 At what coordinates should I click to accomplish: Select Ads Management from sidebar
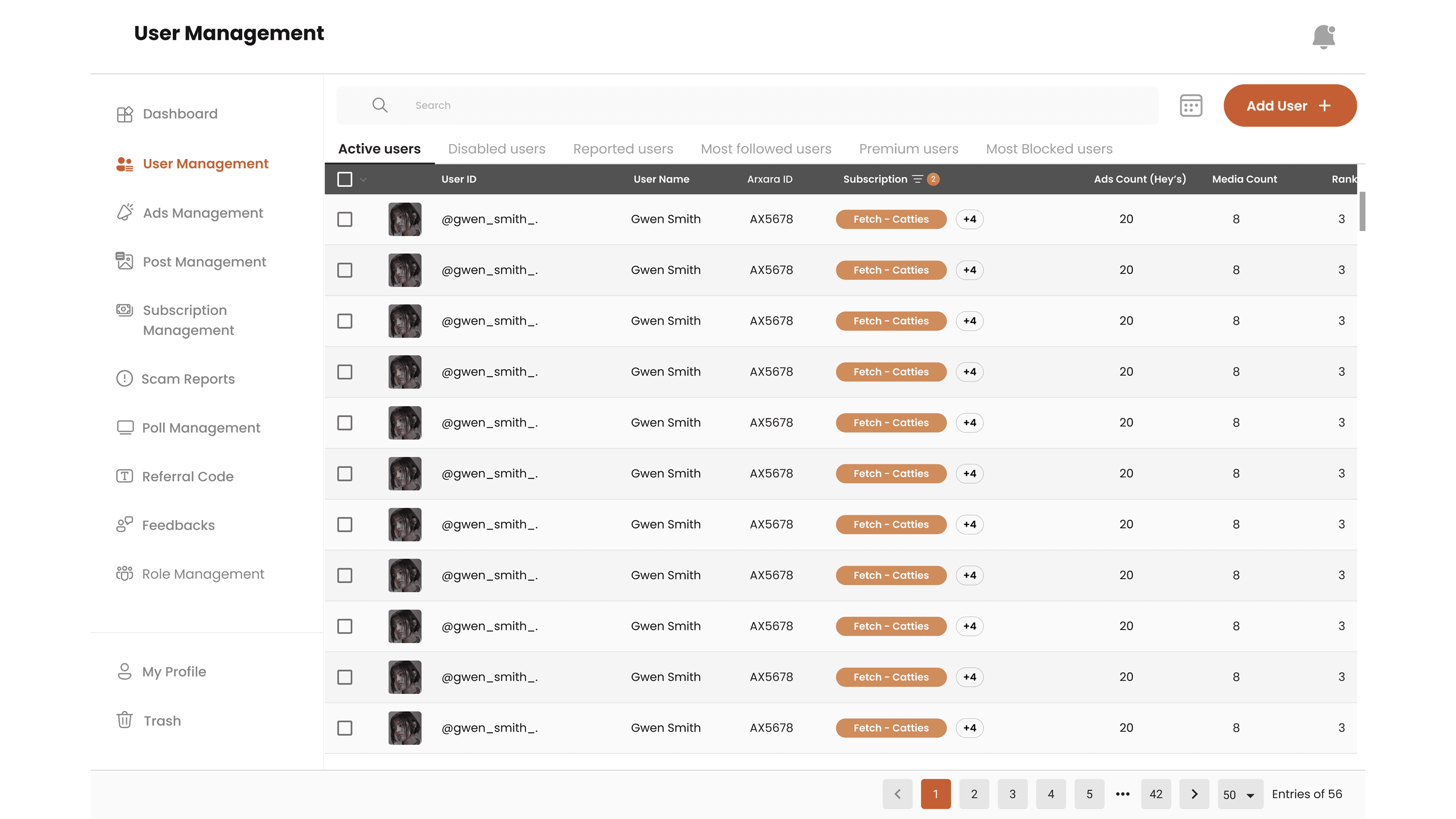[x=202, y=212]
